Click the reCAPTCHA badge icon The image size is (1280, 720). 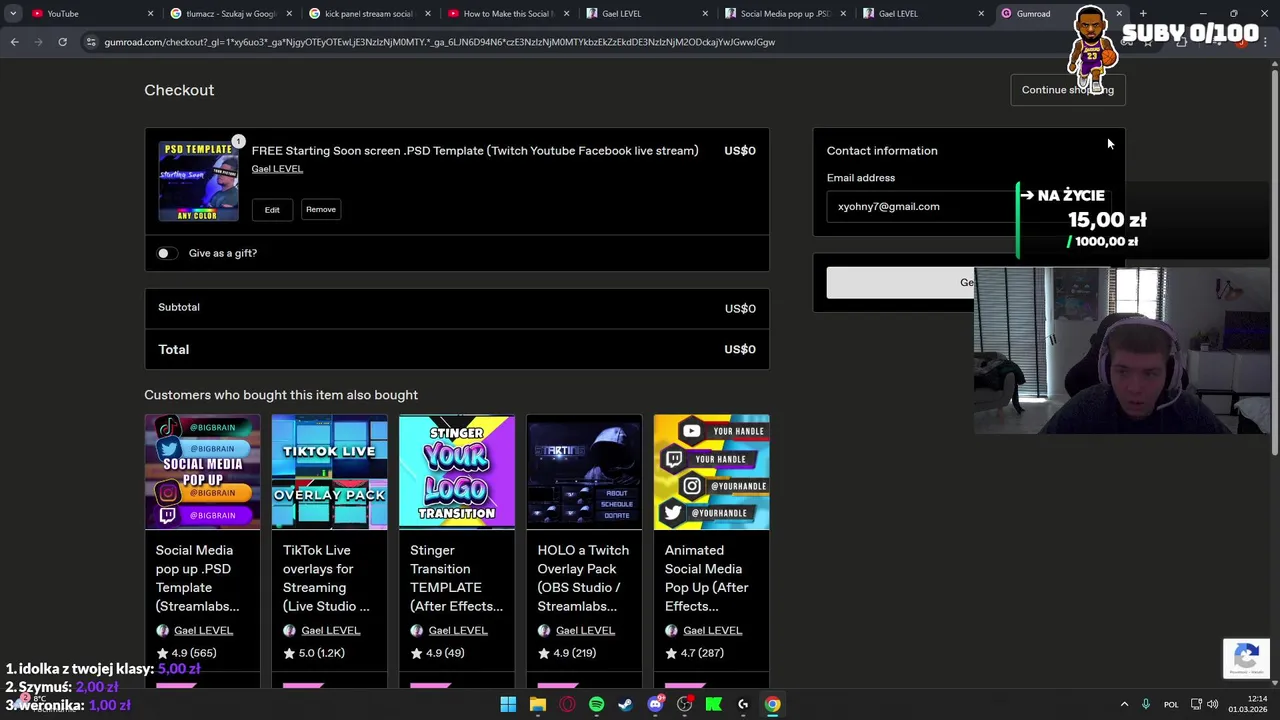[x=1246, y=658]
